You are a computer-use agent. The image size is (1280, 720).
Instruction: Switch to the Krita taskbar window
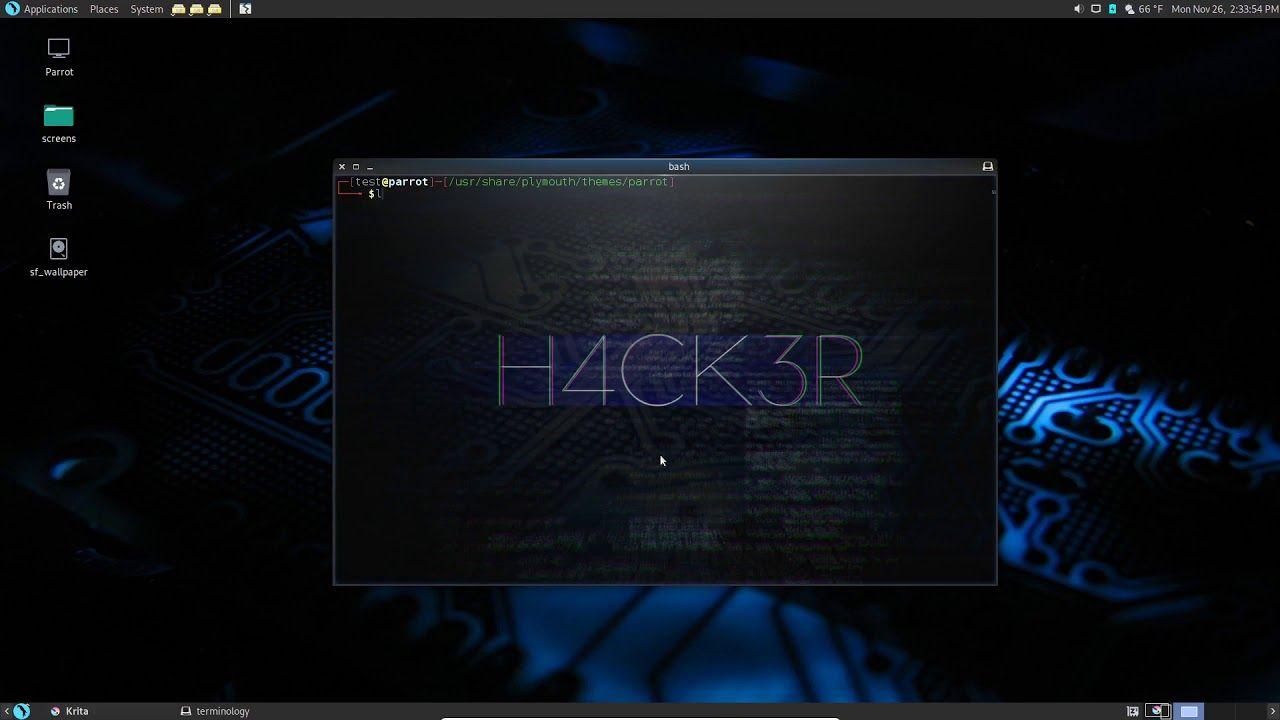click(70, 711)
